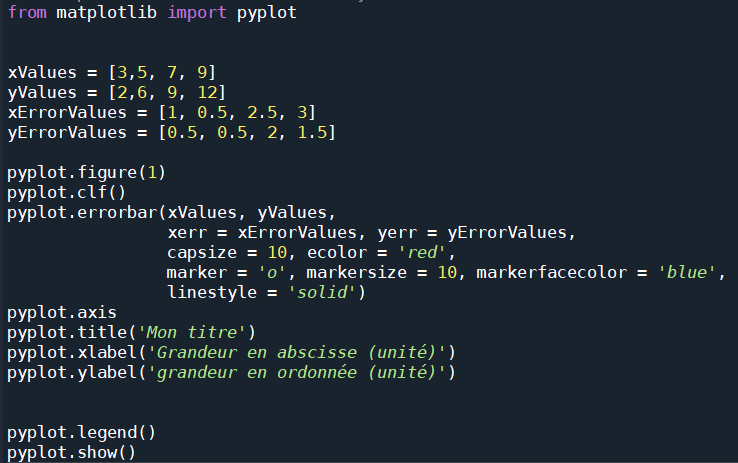Click the 'xlabel' function call
Screen dimensions: 738x463
pyautogui.click(x=107, y=353)
